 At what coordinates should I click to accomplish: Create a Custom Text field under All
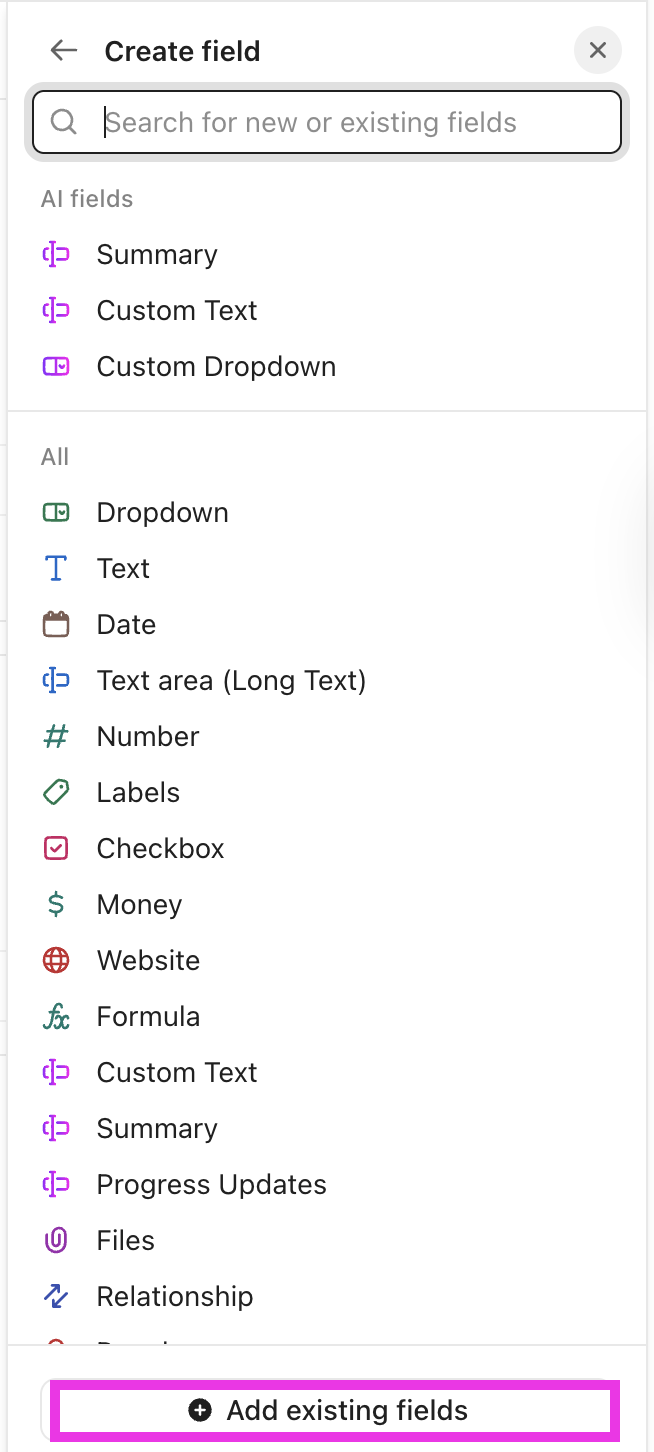(x=176, y=1072)
